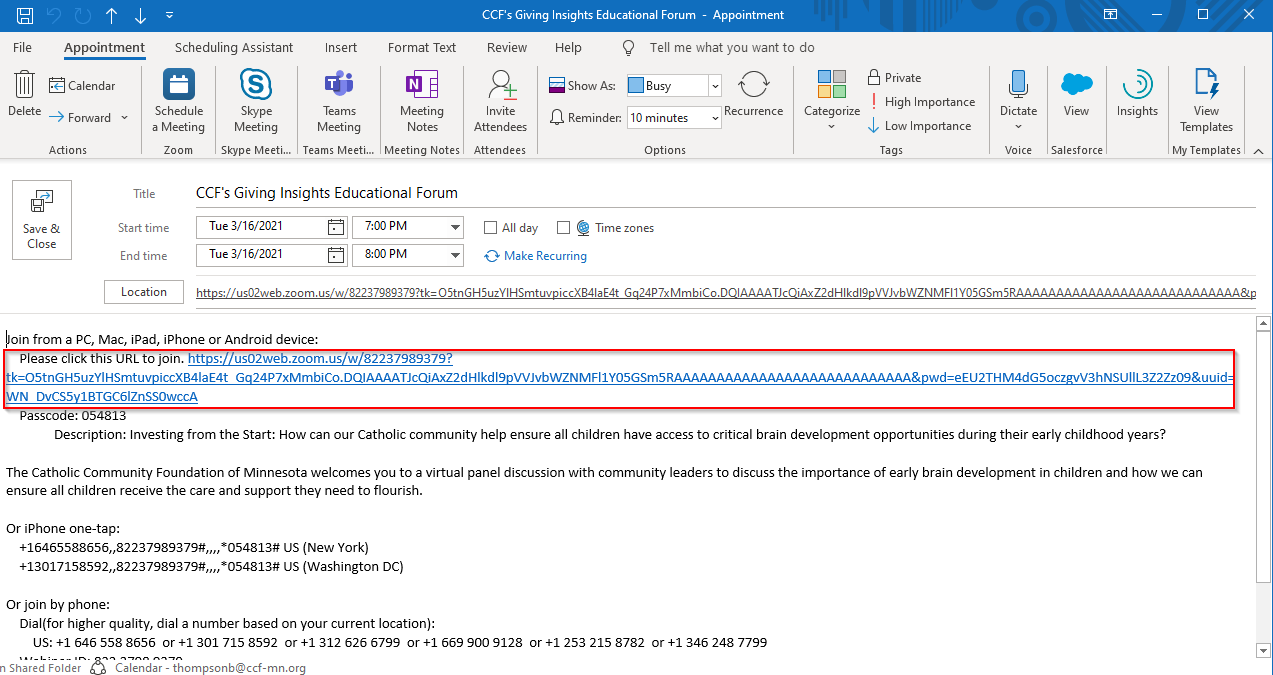Mark the appointment as Private
The height and width of the screenshot is (675, 1273).
pyautogui.click(x=894, y=78)
